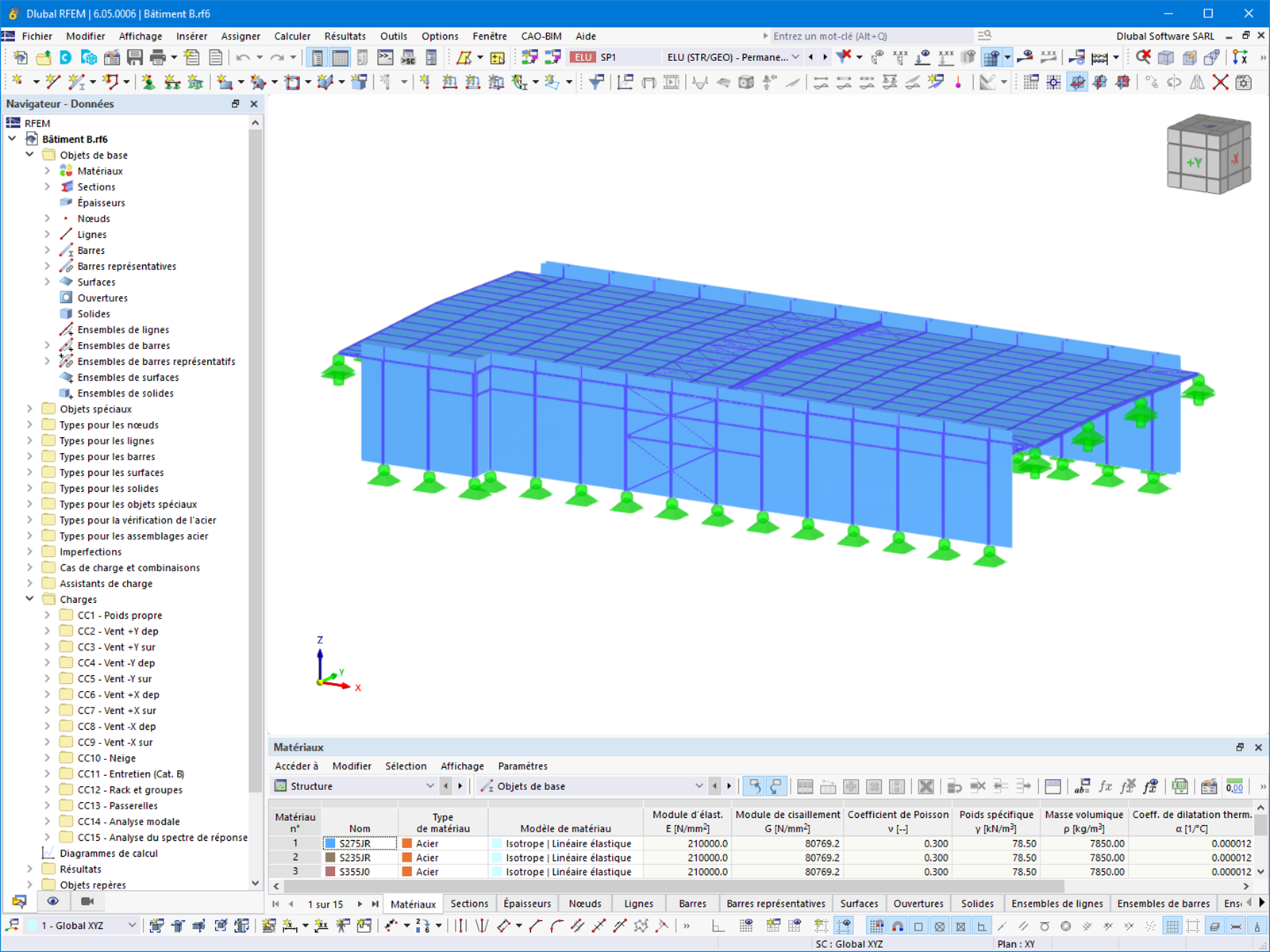This screenshot has width=1270, height=952.
Task: Click the Excel export icon in table toolbar
Action: pos(1180,786)
